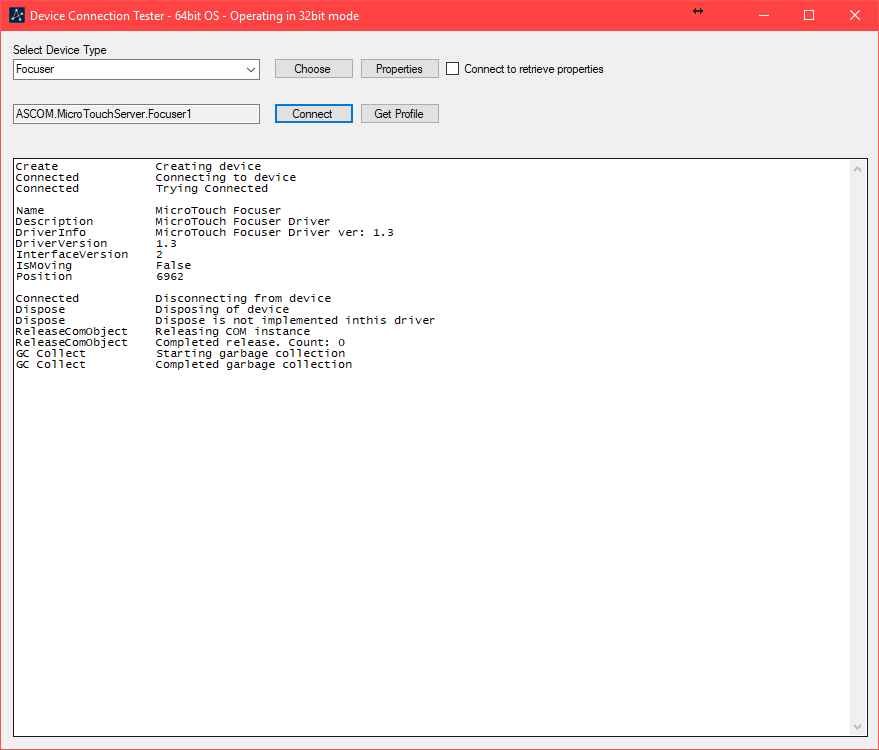Click the log scrollbar up arrow
The width and height of the screenshot is (879, 750).
point(857,169)
